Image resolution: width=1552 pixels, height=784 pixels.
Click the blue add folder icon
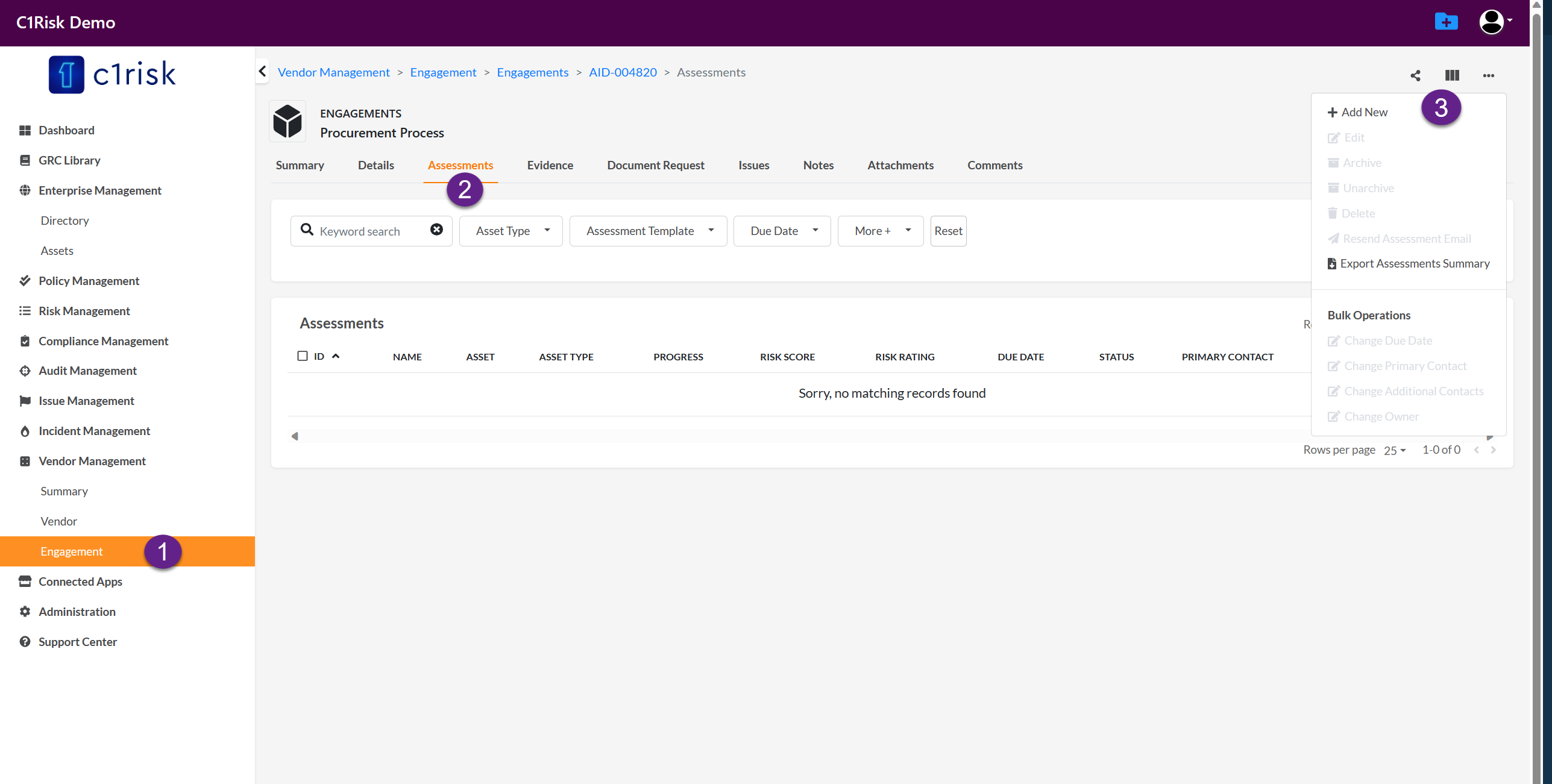(1446, 22)
